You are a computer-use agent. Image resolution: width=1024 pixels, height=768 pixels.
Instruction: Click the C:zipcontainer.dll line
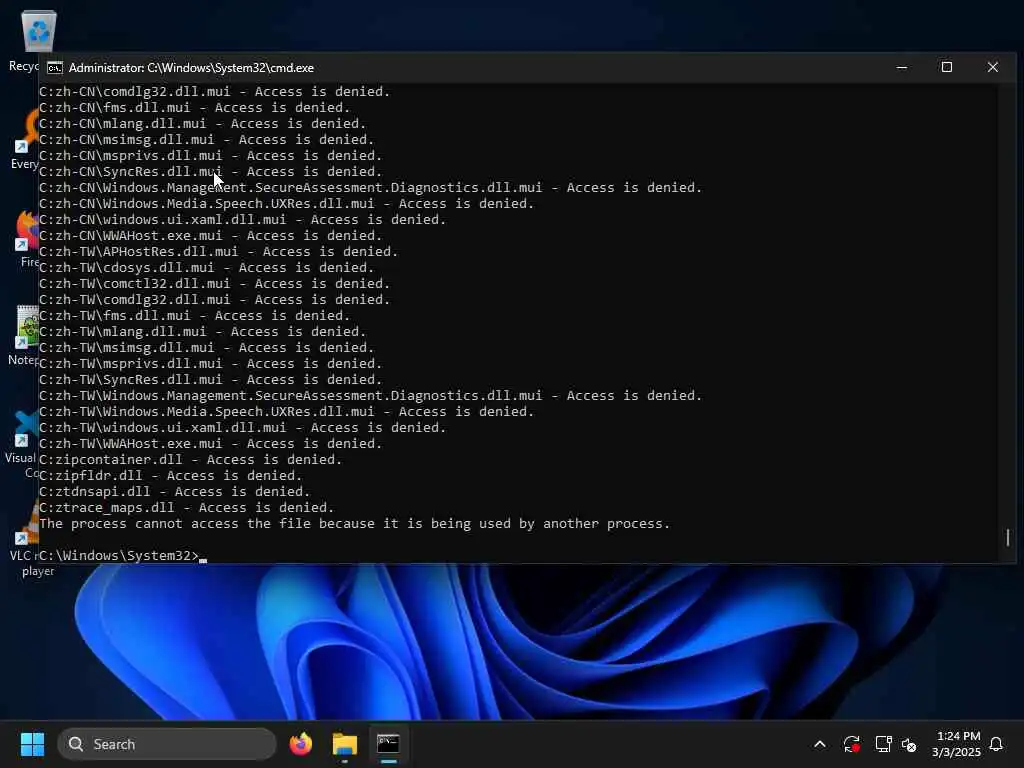pyautogui.click(x=191, y=460)
